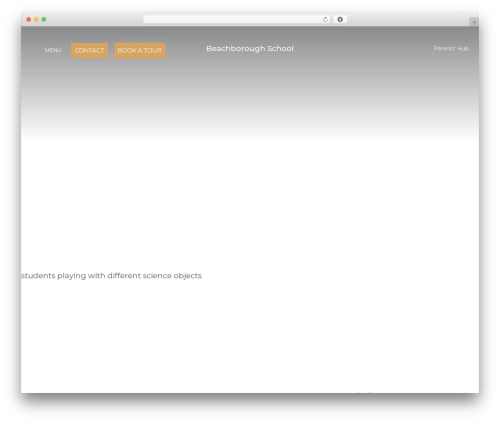This screenshot has height=423, width=500.
Task: Click the CONTACT button
Action: click(89, 50)
